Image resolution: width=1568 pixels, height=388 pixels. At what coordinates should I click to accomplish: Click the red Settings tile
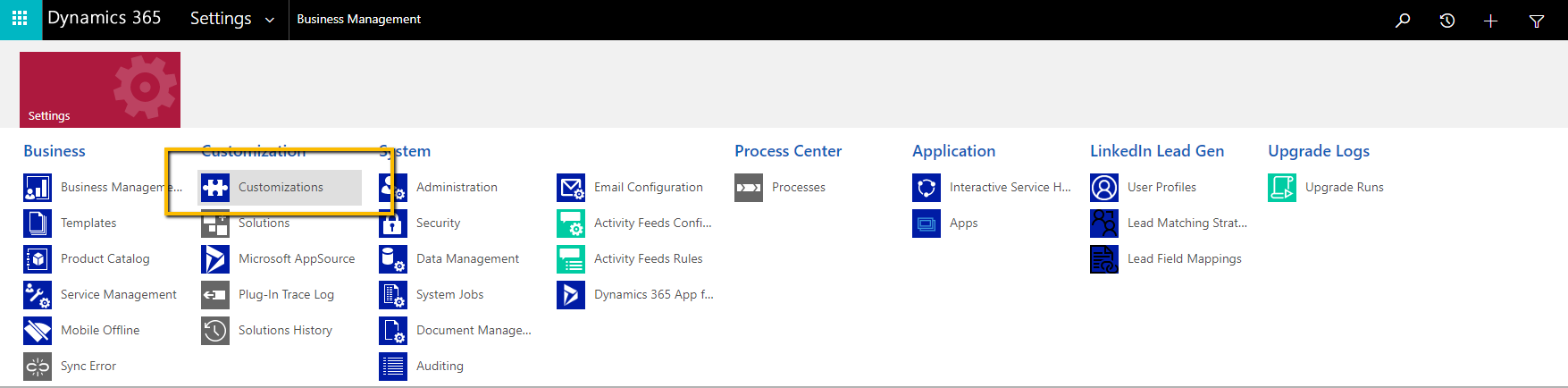click(x=100, y=89)
